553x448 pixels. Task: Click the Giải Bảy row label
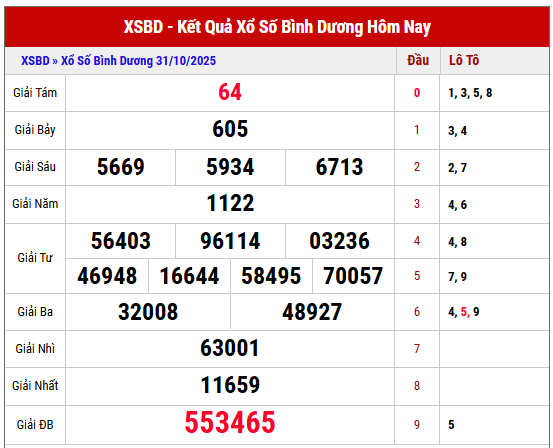[35, 130]
